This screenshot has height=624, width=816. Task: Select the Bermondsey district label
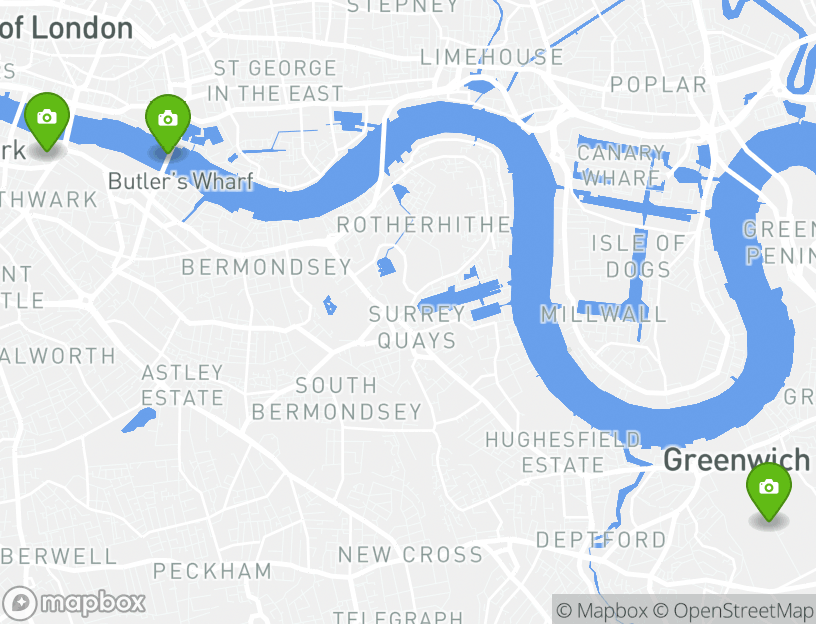pos(266,268)
